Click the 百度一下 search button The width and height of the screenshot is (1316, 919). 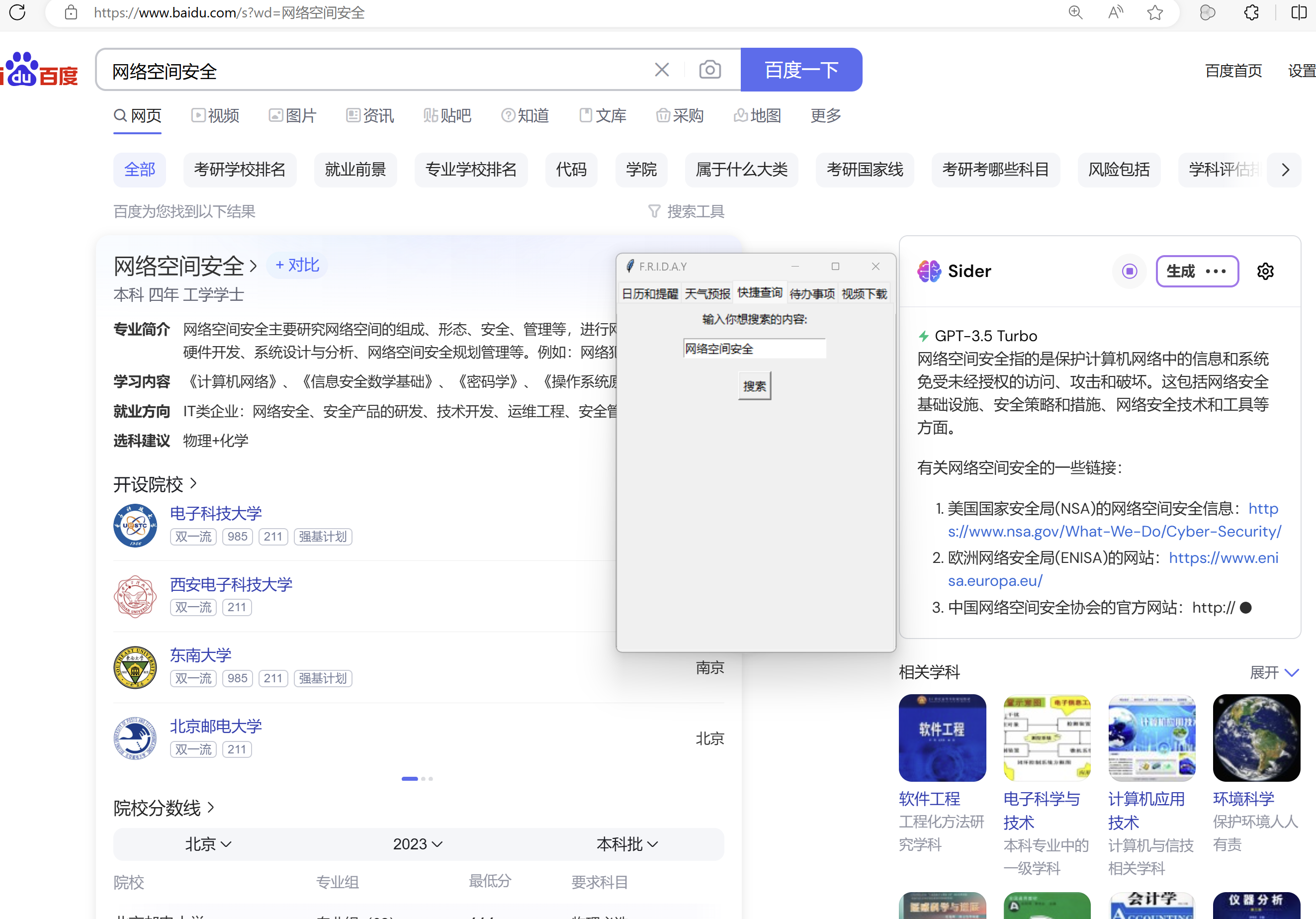pyautogui.click(x=801, y=70)
